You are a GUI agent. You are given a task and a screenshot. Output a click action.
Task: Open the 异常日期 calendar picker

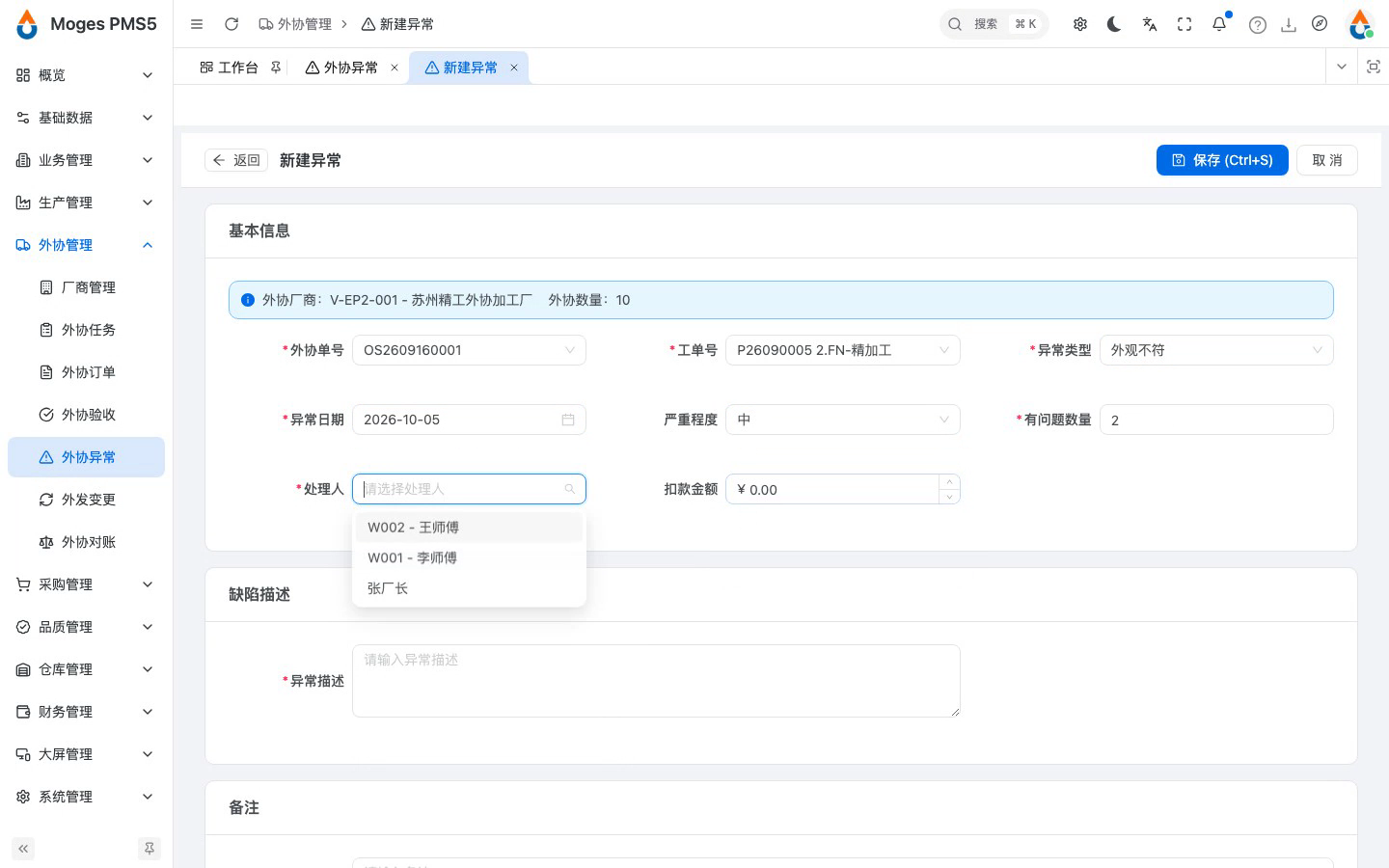point(469,420)
